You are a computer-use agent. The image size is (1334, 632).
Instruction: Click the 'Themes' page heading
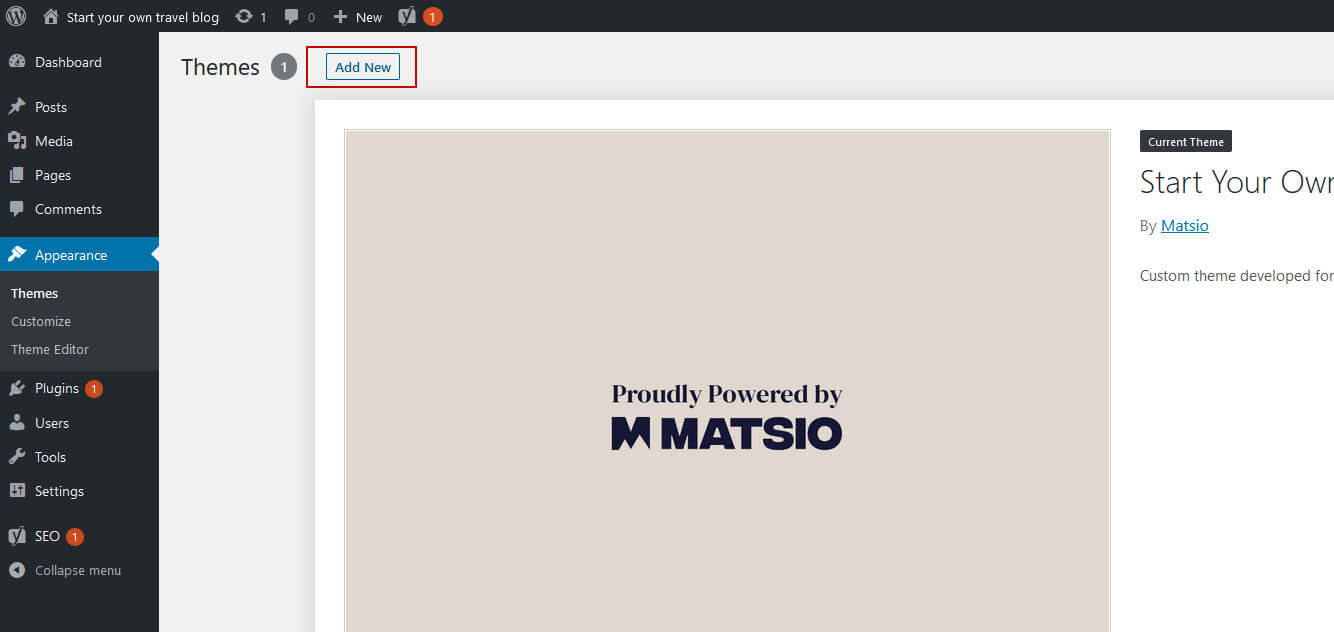(x=220, y=67)
